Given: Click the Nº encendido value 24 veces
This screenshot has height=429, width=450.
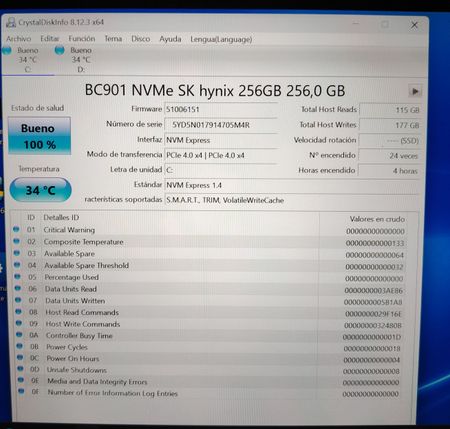Looking at the screenshot, I should click(x=389, y=156).
